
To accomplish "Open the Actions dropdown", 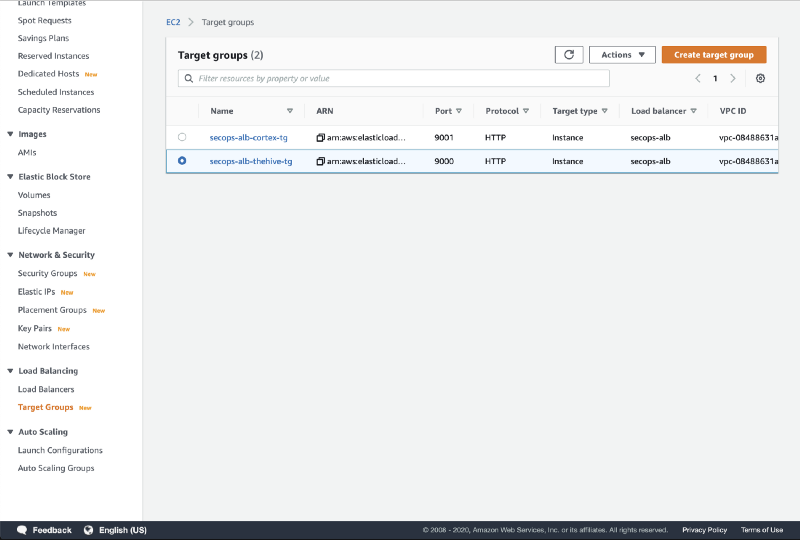I will [x=622, y=55].
